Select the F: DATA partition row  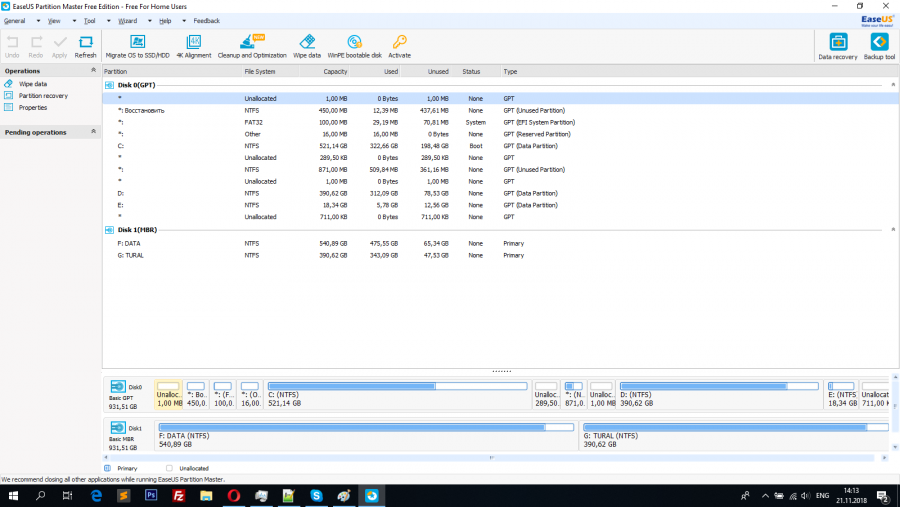[501, 243]
